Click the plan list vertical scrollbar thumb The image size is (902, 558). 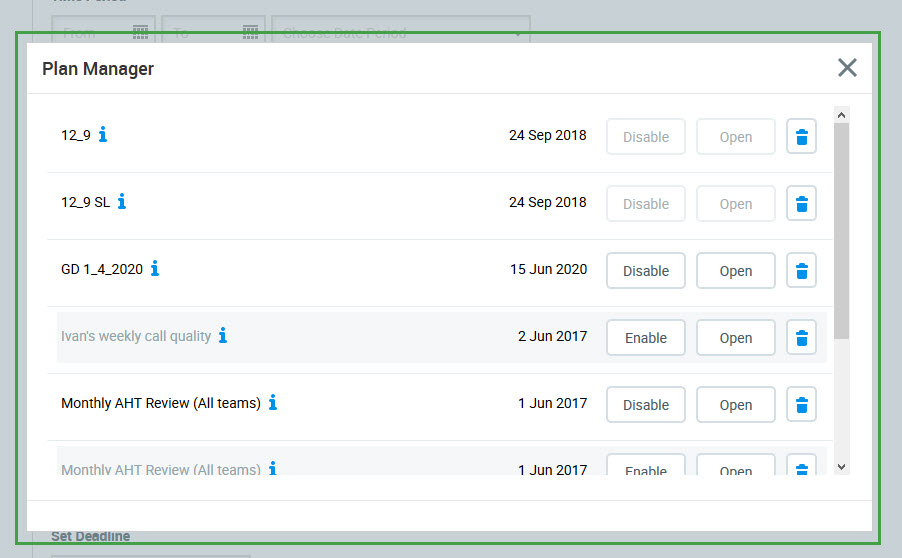pyautogui.click(x=841, y=230)
